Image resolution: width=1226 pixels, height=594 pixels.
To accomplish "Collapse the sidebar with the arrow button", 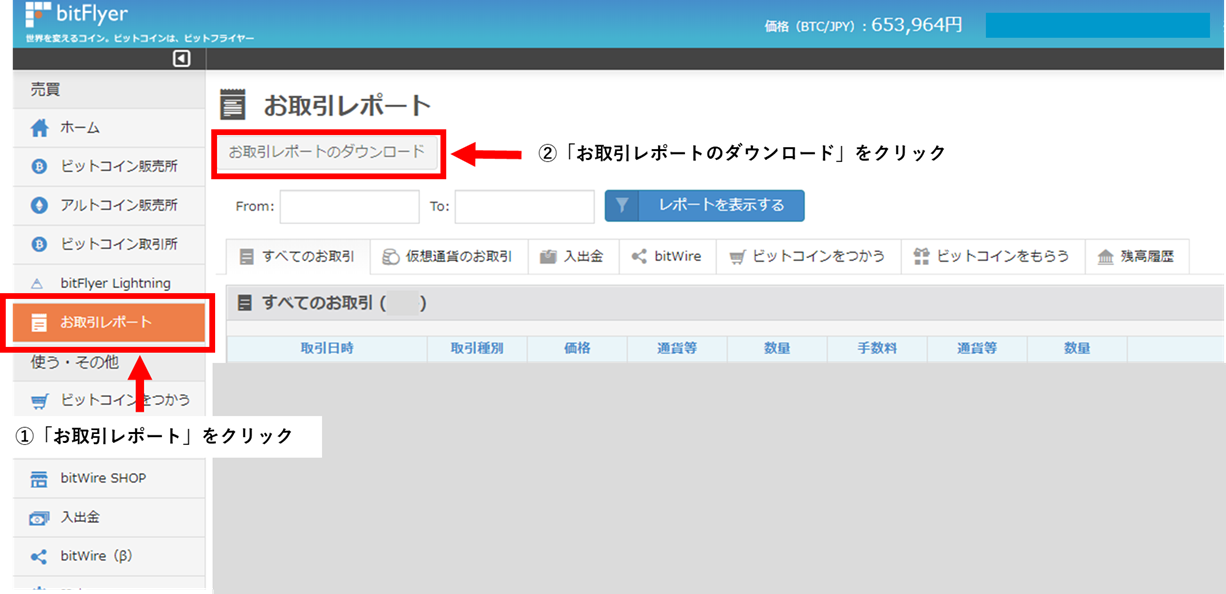I will [180, 58].
